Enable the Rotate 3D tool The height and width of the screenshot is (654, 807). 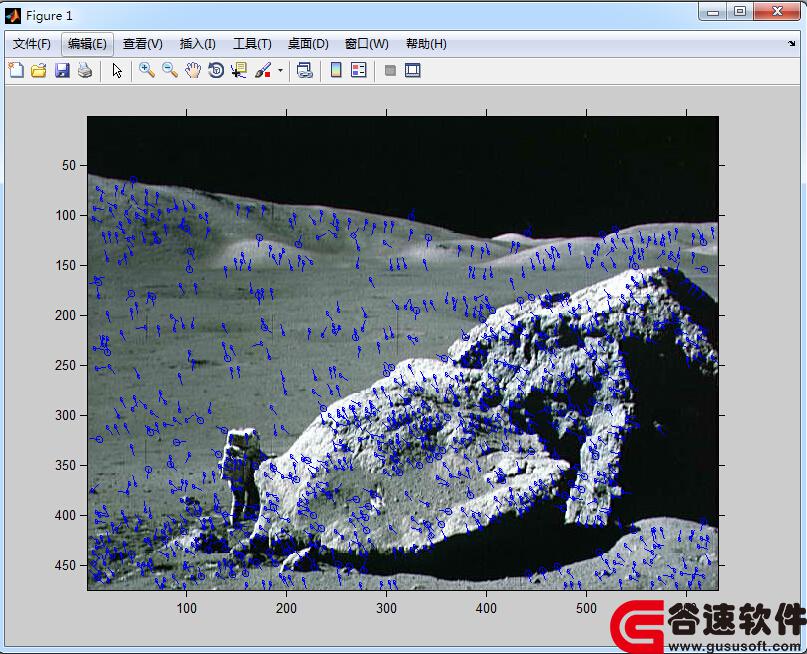[x=216, y=70]
